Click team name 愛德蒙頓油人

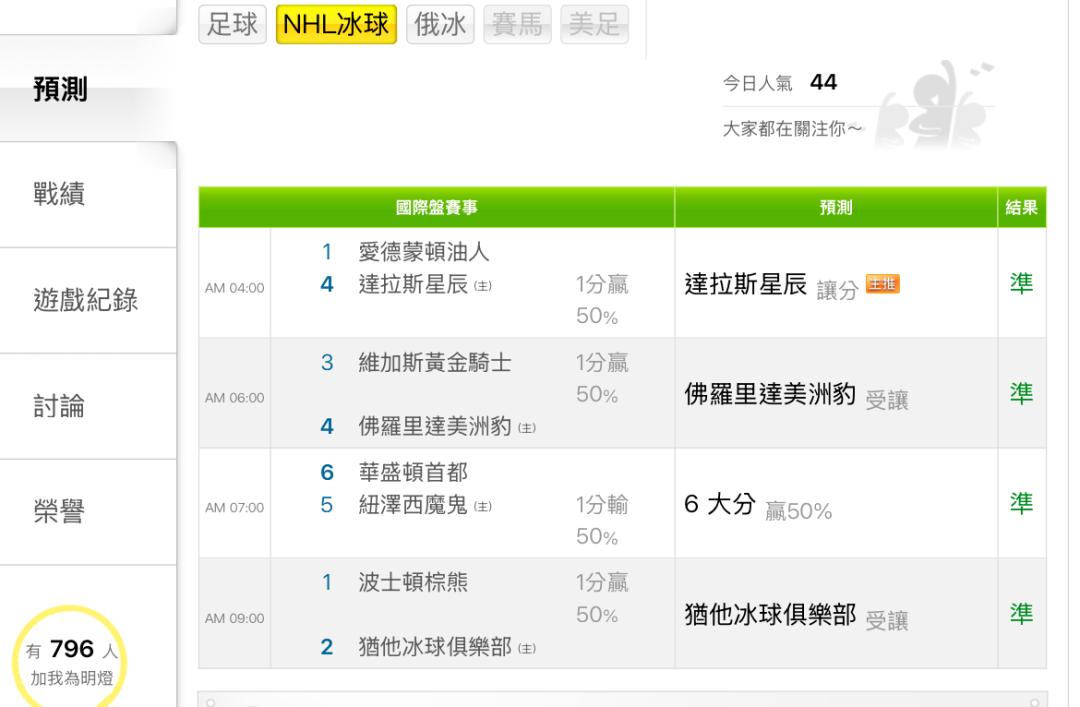424,252
